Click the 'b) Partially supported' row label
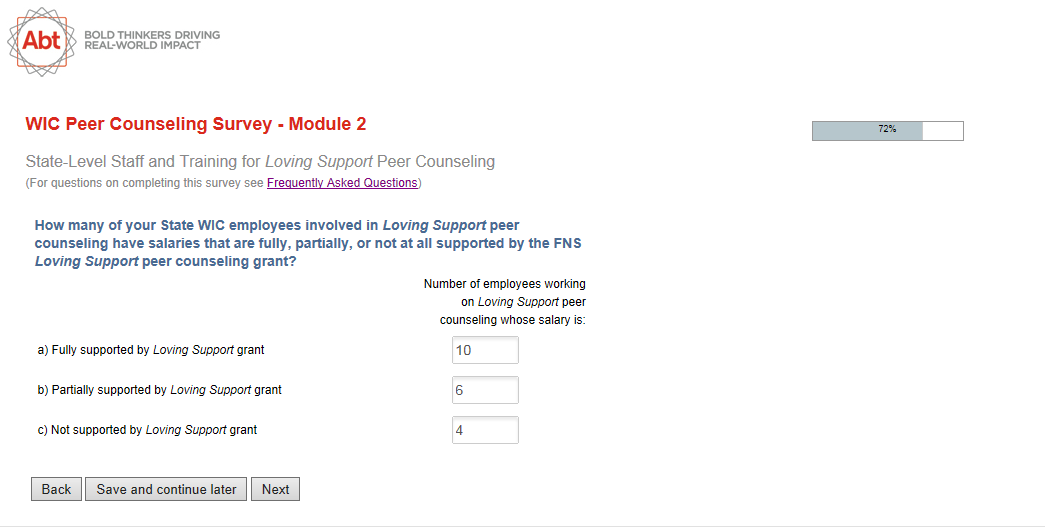1045x527 pixels. 159,390
